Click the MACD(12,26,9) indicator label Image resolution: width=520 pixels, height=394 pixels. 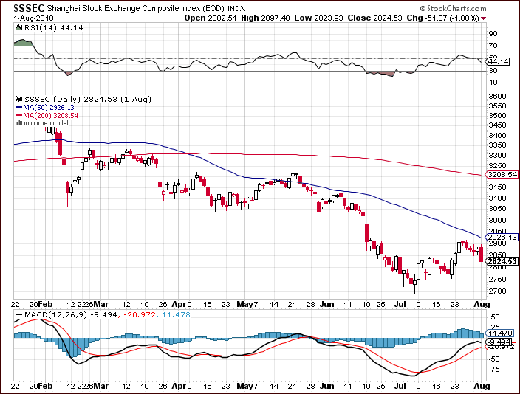[x=54, y=314]
